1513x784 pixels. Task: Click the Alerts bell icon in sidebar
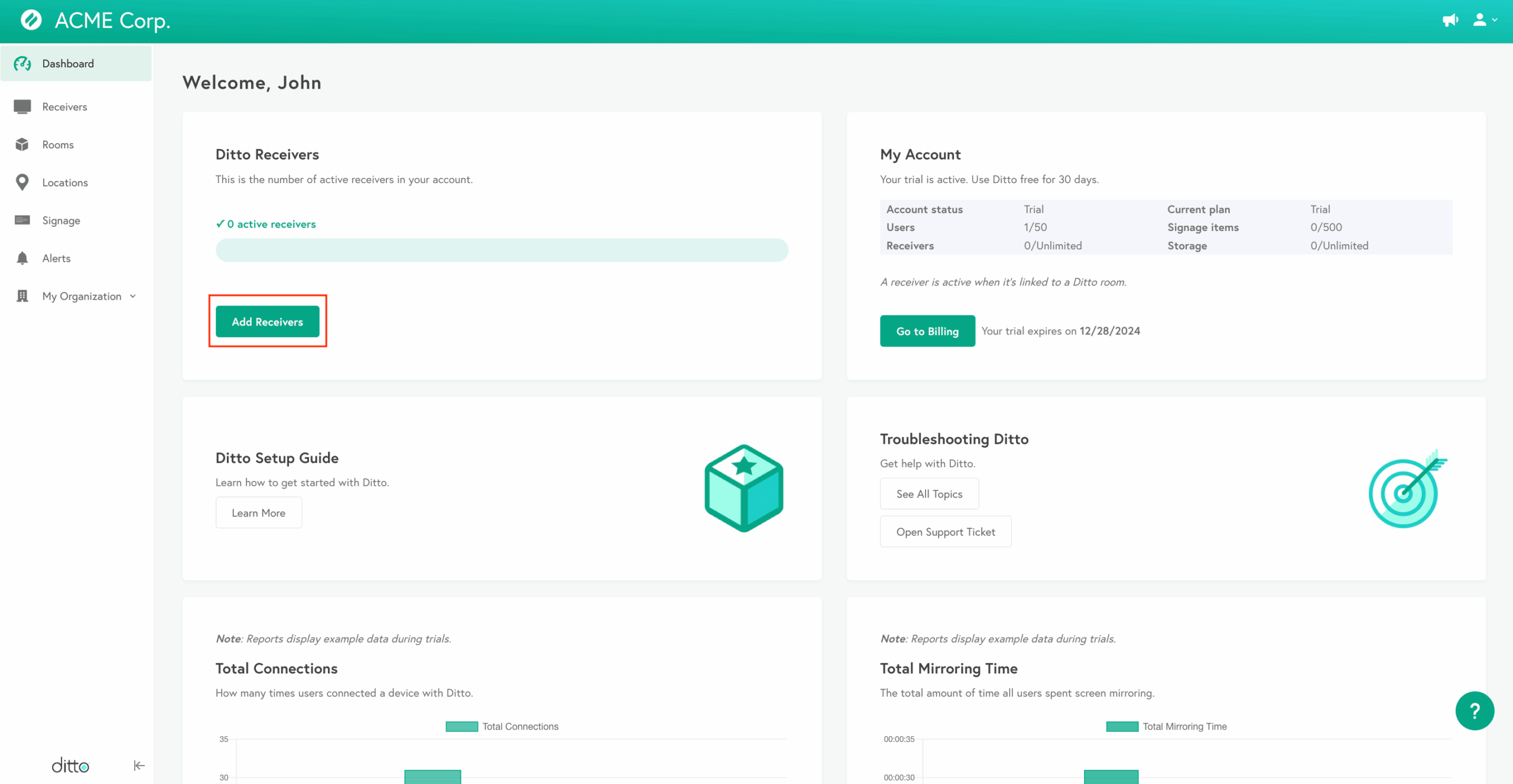22,258
